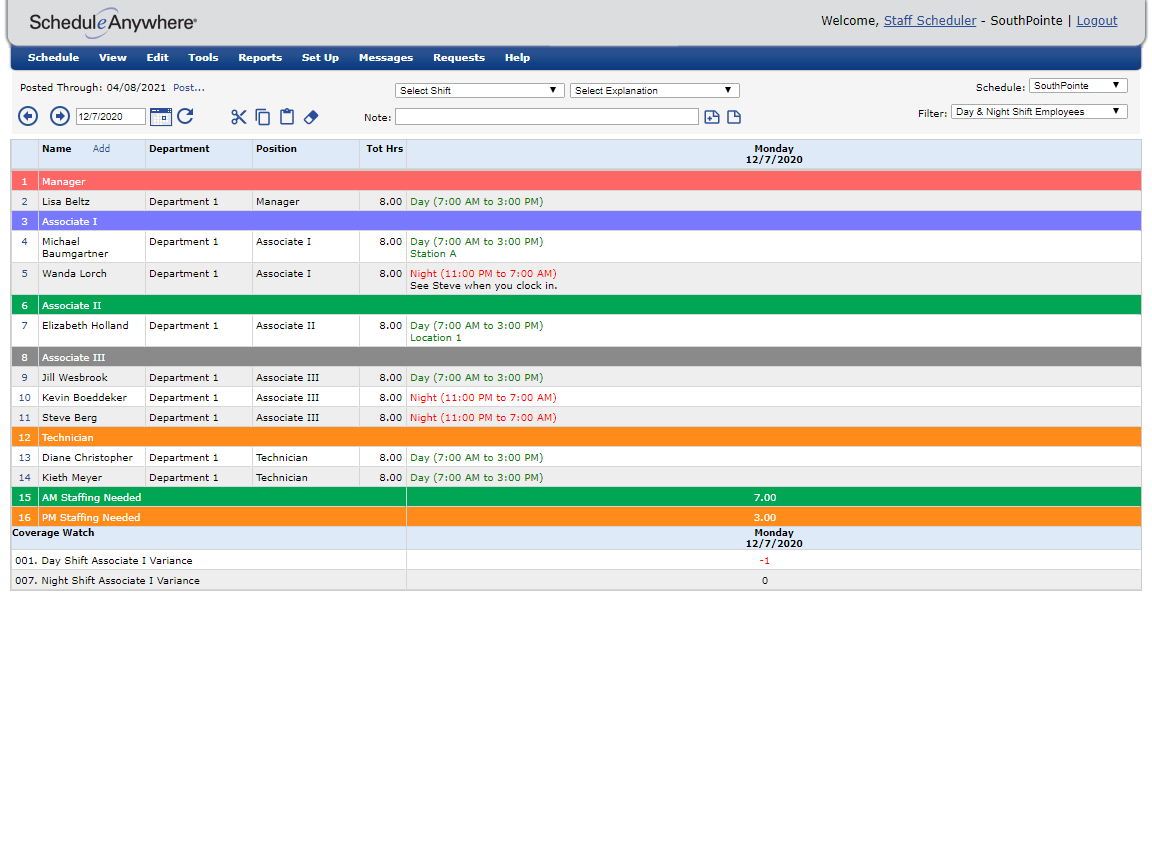The image size is (1152, 864).
Task: Refresh the schedule view
Action: tap(186, 116)
